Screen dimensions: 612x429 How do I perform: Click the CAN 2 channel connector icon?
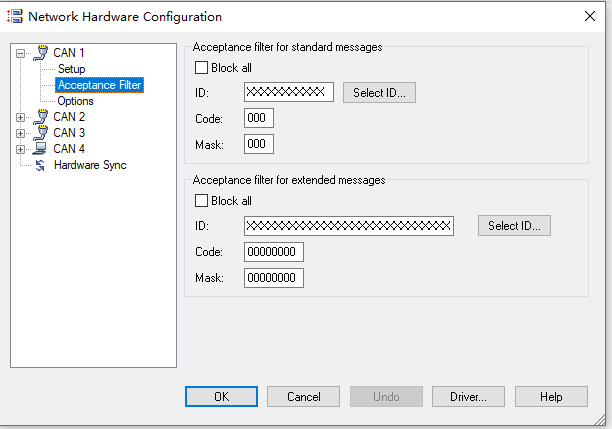click(x=41, y=117)
